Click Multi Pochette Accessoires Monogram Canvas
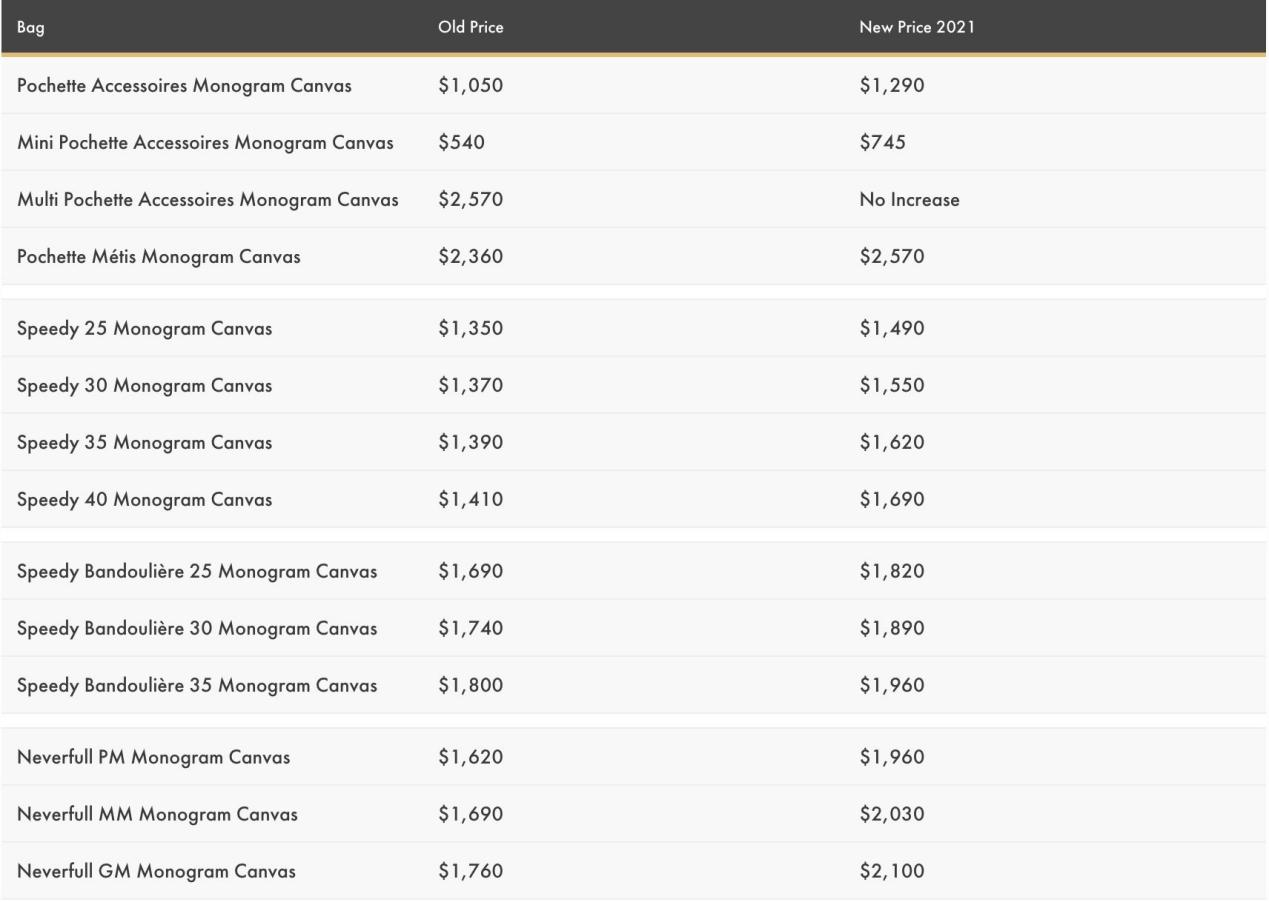 coord(208,200)
